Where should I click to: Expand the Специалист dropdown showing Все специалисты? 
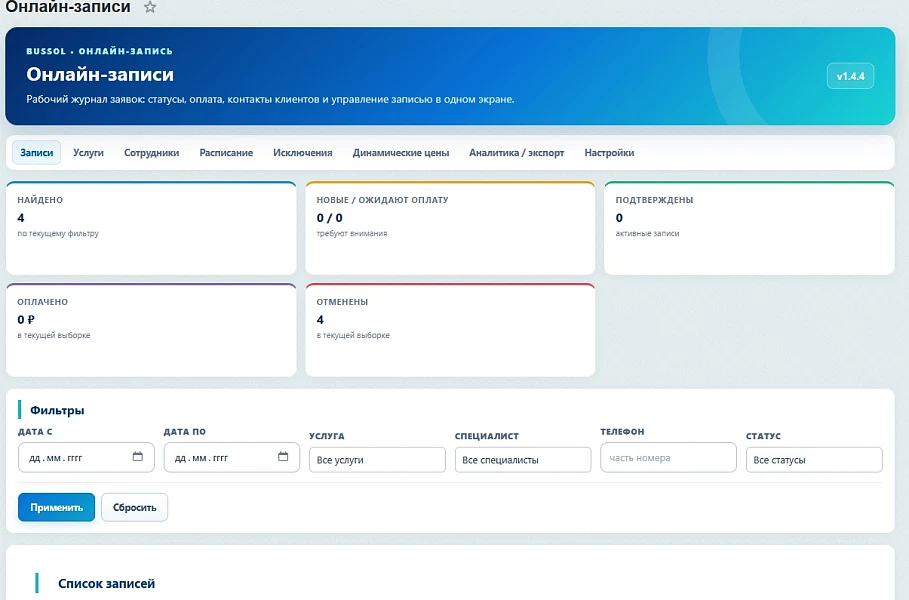click(x=523, y=460)
